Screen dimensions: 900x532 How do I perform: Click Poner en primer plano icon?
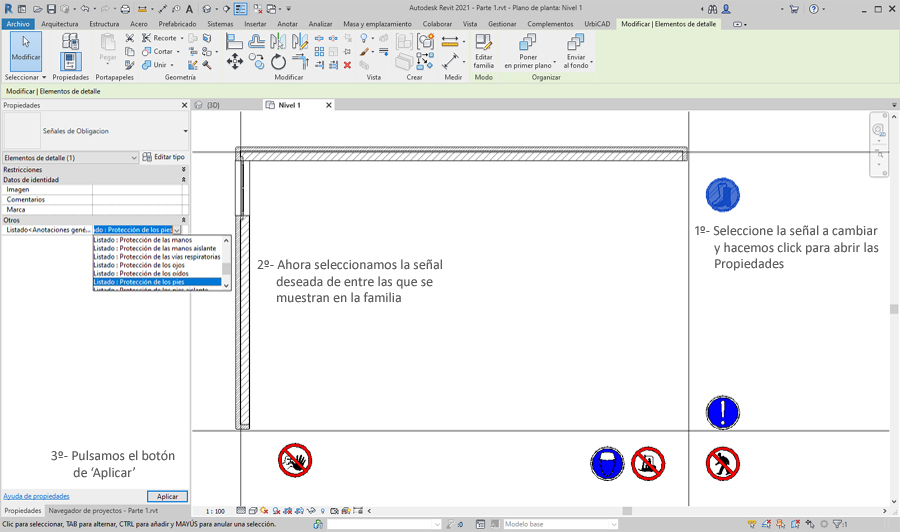[x=528, y=50]
